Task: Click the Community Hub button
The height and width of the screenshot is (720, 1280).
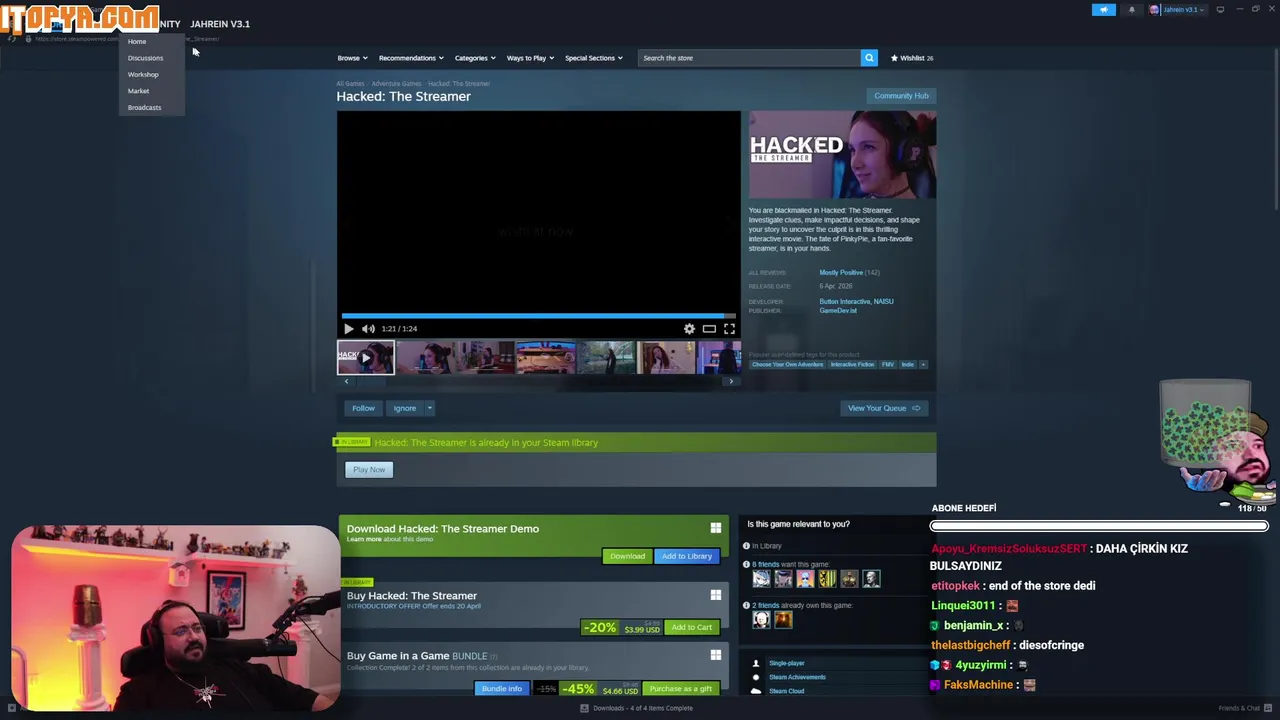Action: 901,96
